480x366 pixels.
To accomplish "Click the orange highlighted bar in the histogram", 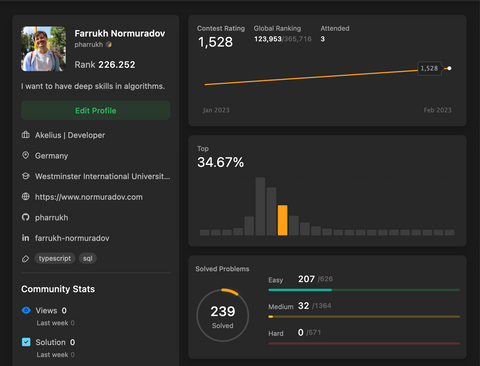I will click(282, 220).
